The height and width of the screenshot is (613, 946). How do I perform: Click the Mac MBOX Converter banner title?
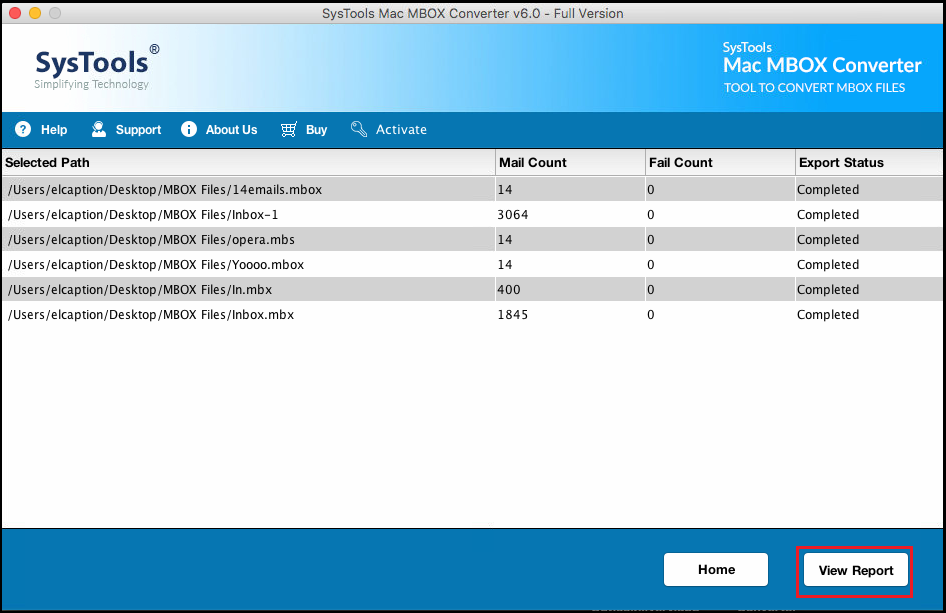tap(822, 65)
